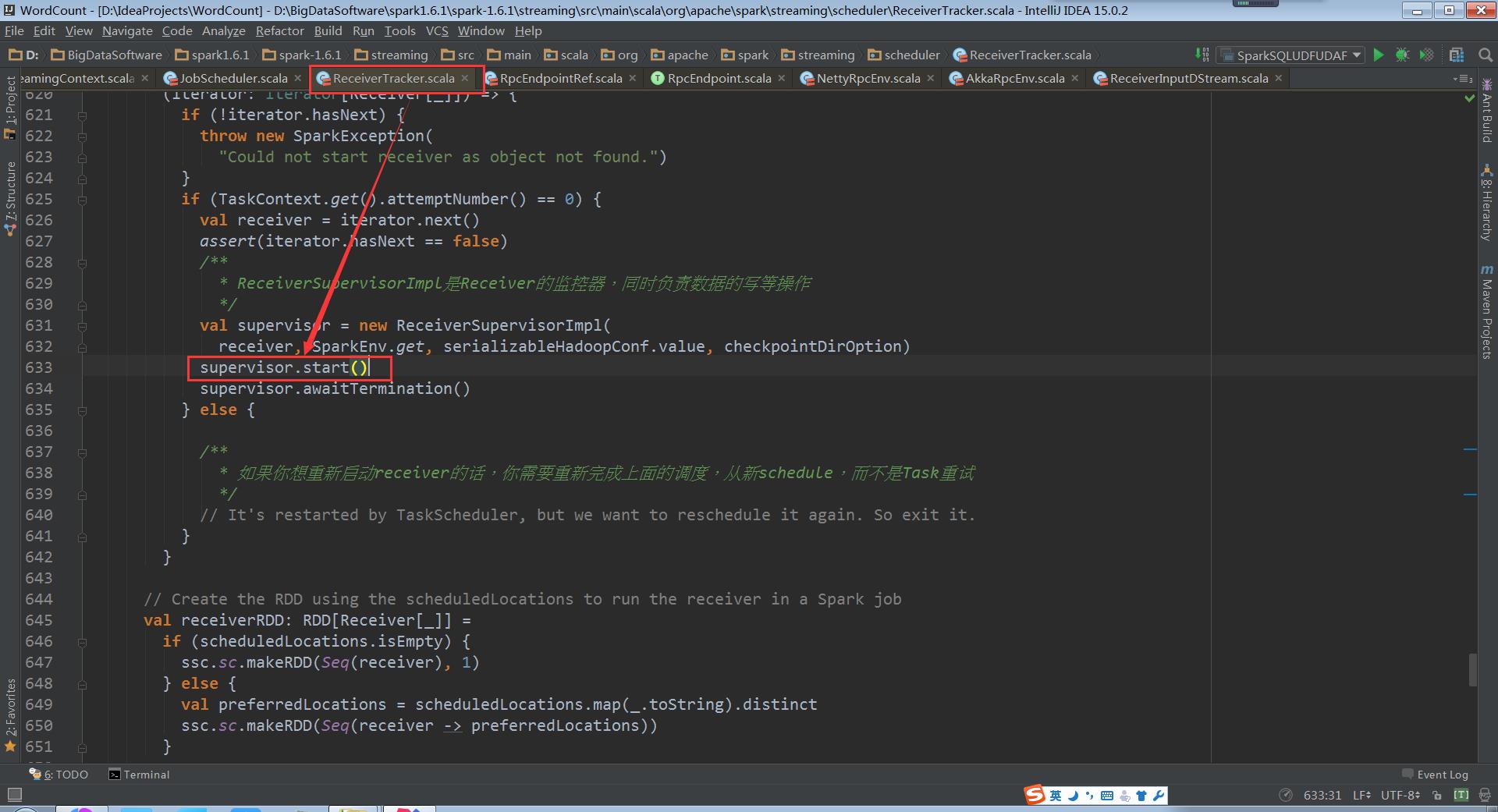Screen dimensions: 1498x812
Task: Open the Project tool window on left
Action: point(10,108)
